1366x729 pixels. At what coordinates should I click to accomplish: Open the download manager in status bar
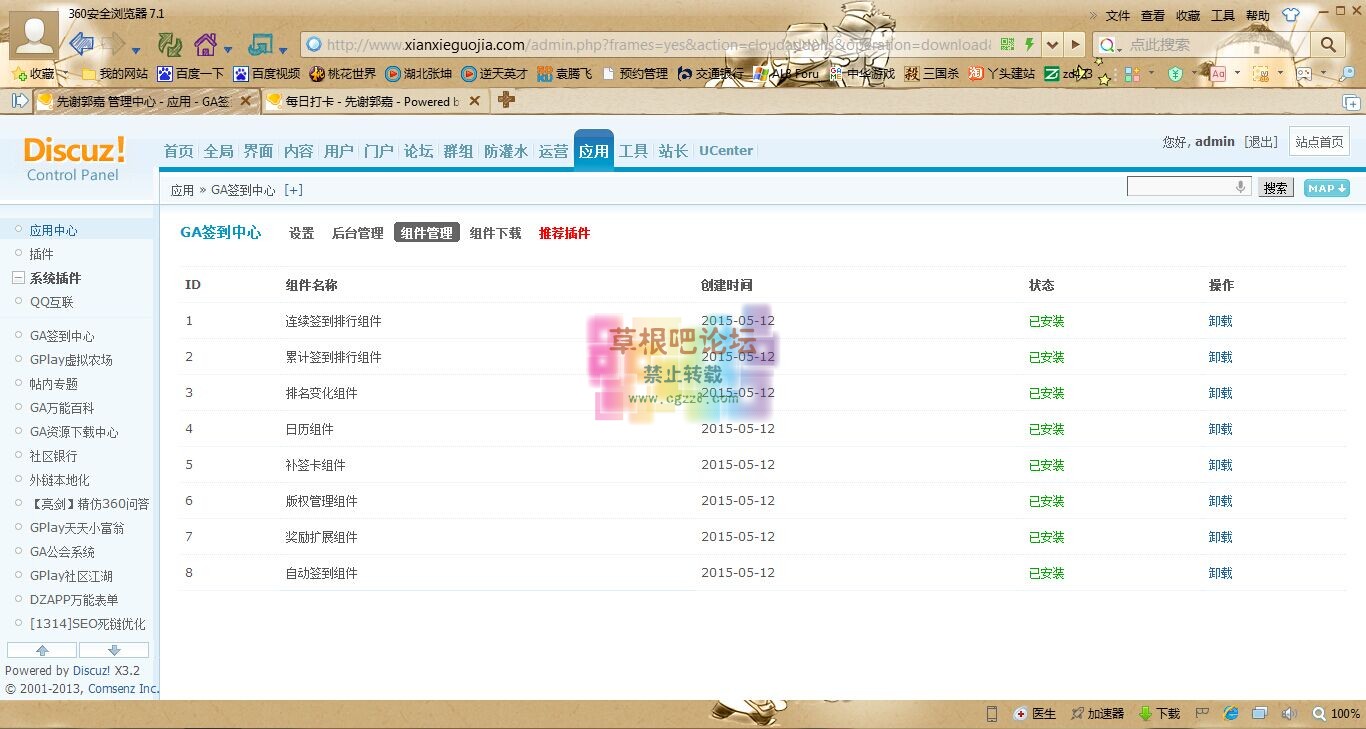[x=1160, y=713]
